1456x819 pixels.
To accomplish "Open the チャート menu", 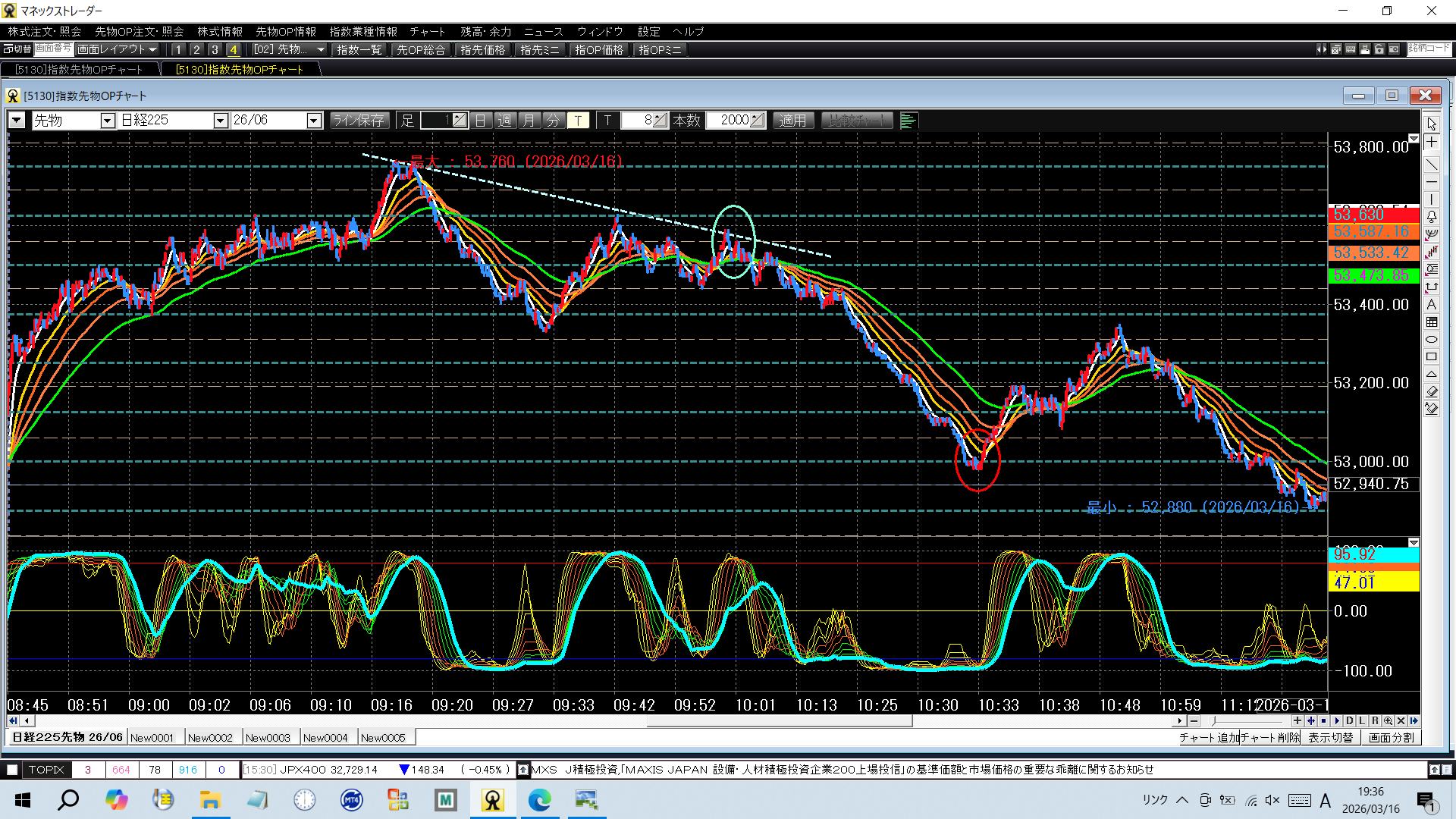I will coord(427,31).
